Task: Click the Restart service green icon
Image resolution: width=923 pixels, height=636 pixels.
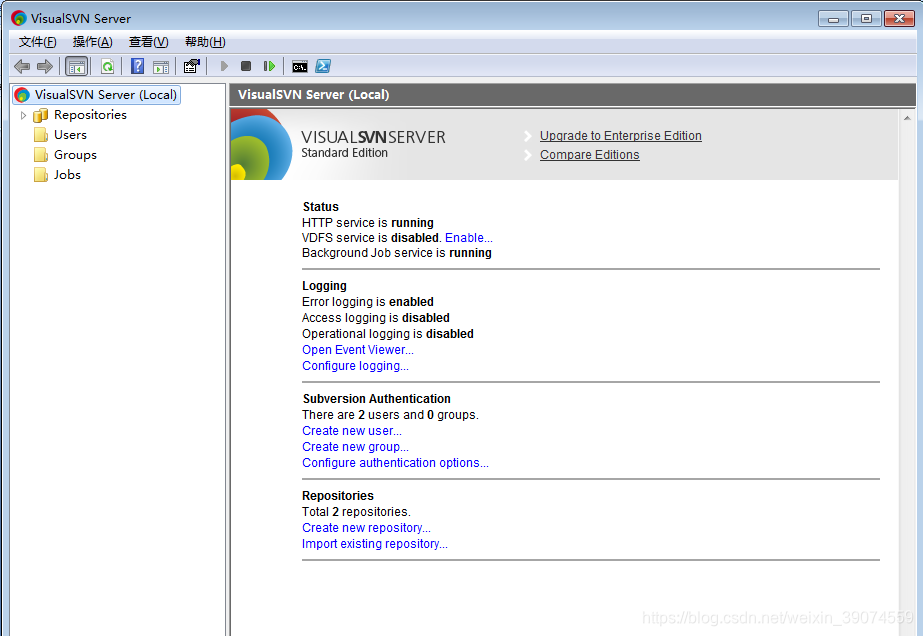Action: 269,66
